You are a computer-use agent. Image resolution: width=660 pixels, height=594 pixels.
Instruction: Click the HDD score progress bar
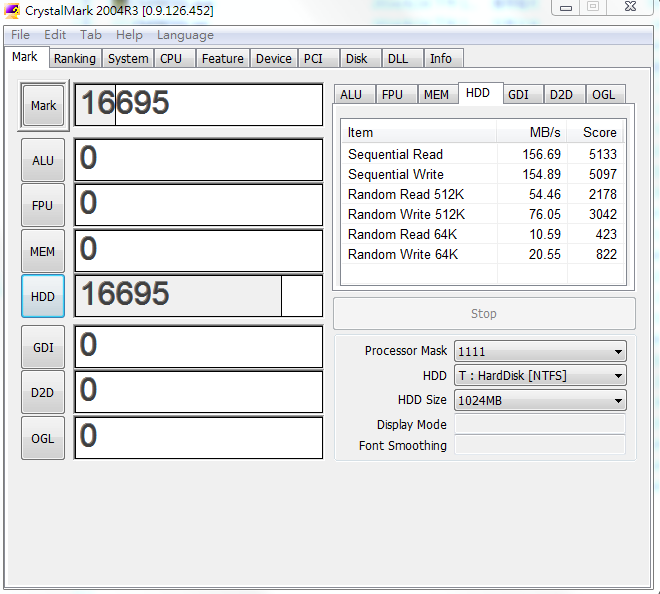199,296
